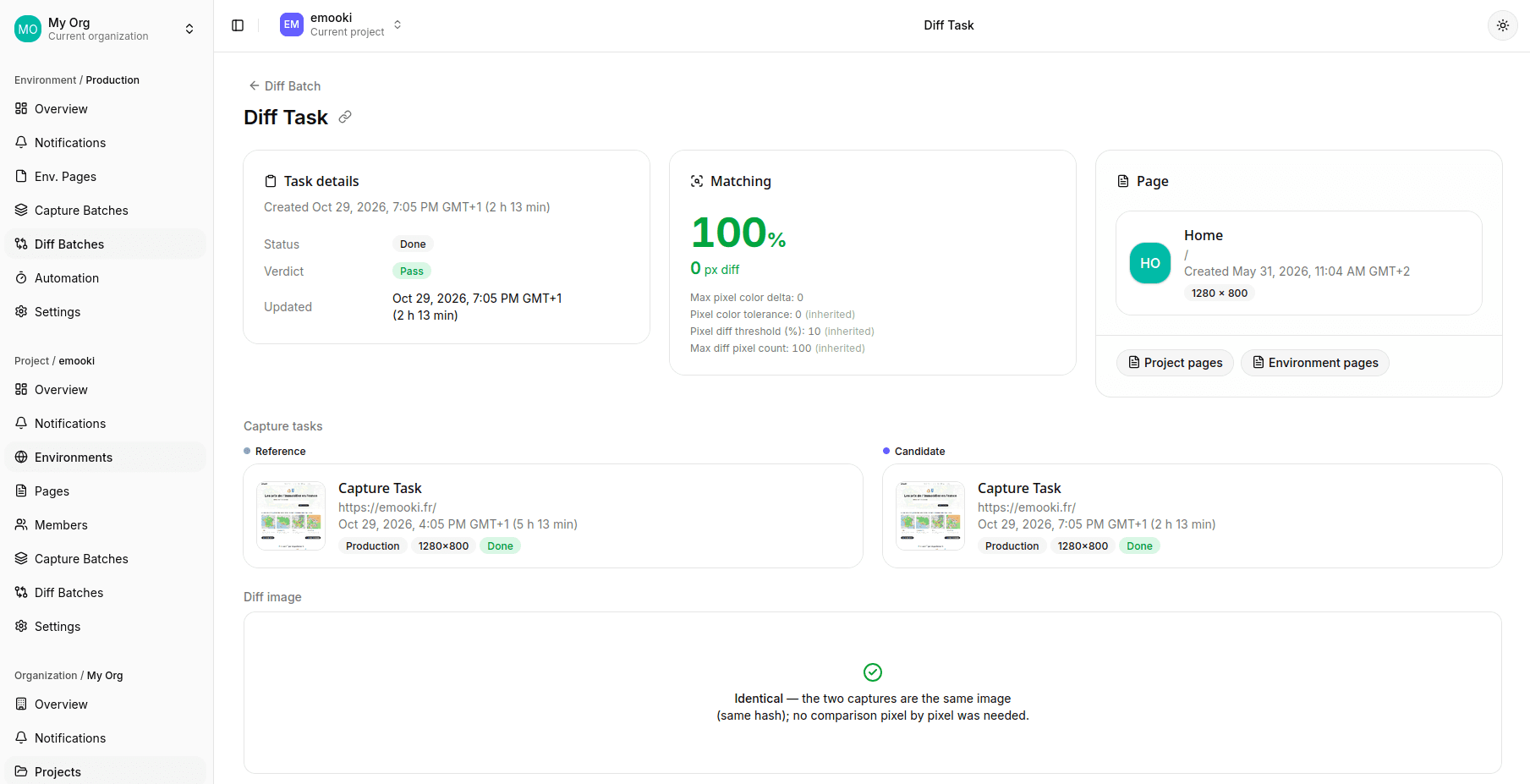Open the My Org organization switcher
The width and height of the screenshot is (1530, 784).
pyautogui.click(x=107, y=29)
